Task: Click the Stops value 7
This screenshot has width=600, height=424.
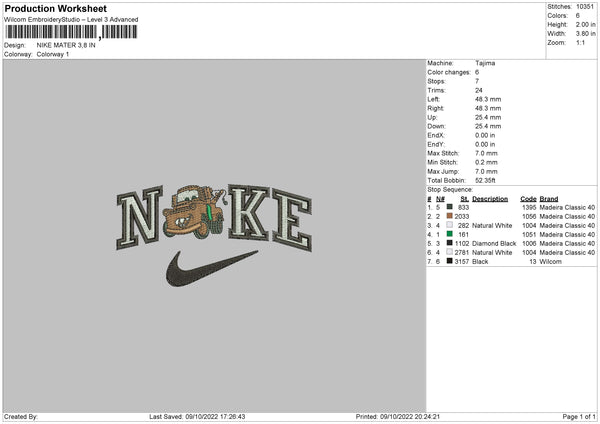Action: pyautogui.click(x=477, y=81)
